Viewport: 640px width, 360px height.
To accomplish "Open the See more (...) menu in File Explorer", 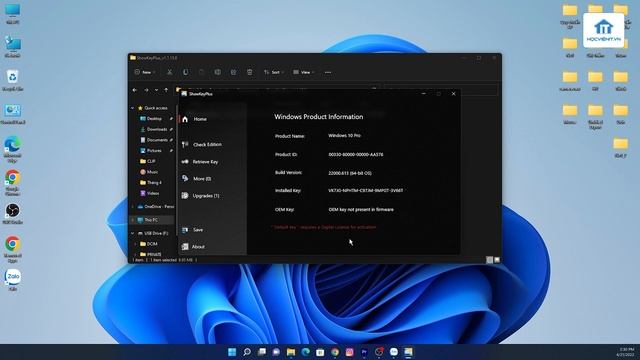I will (328, 72).
